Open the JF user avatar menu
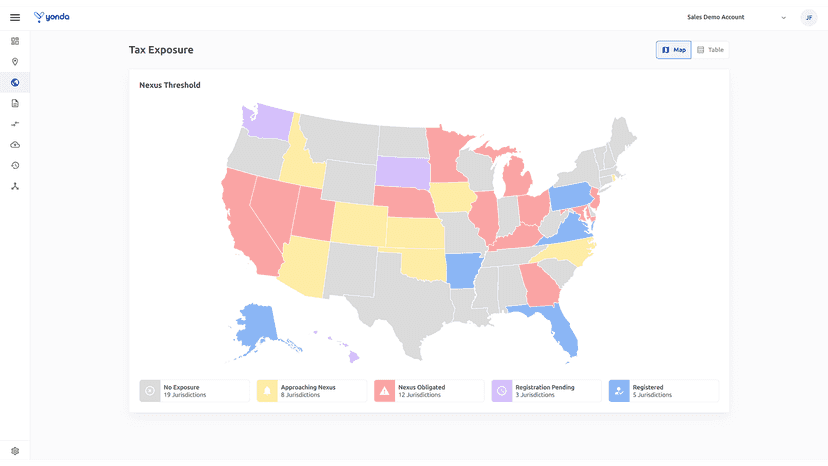This screenshot has width=828, height=466. 808,17
